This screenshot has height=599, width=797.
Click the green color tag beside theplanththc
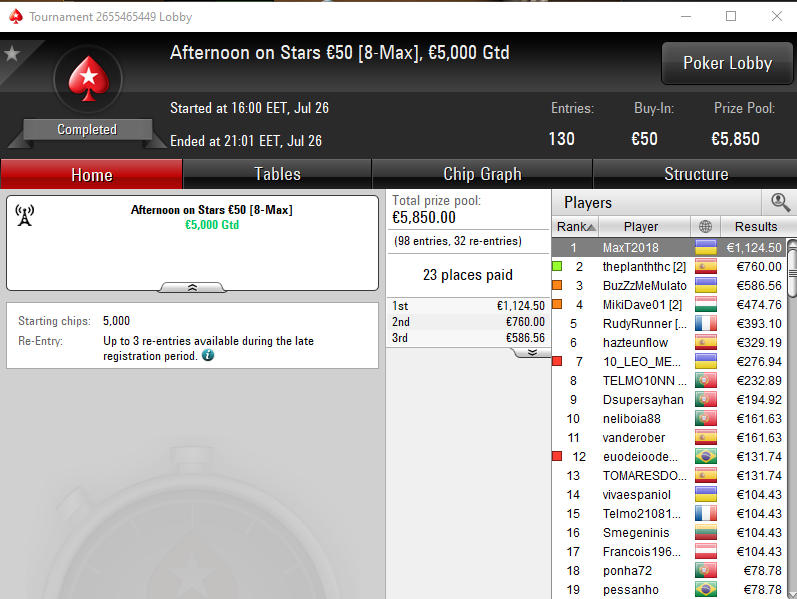click(557, 266)
